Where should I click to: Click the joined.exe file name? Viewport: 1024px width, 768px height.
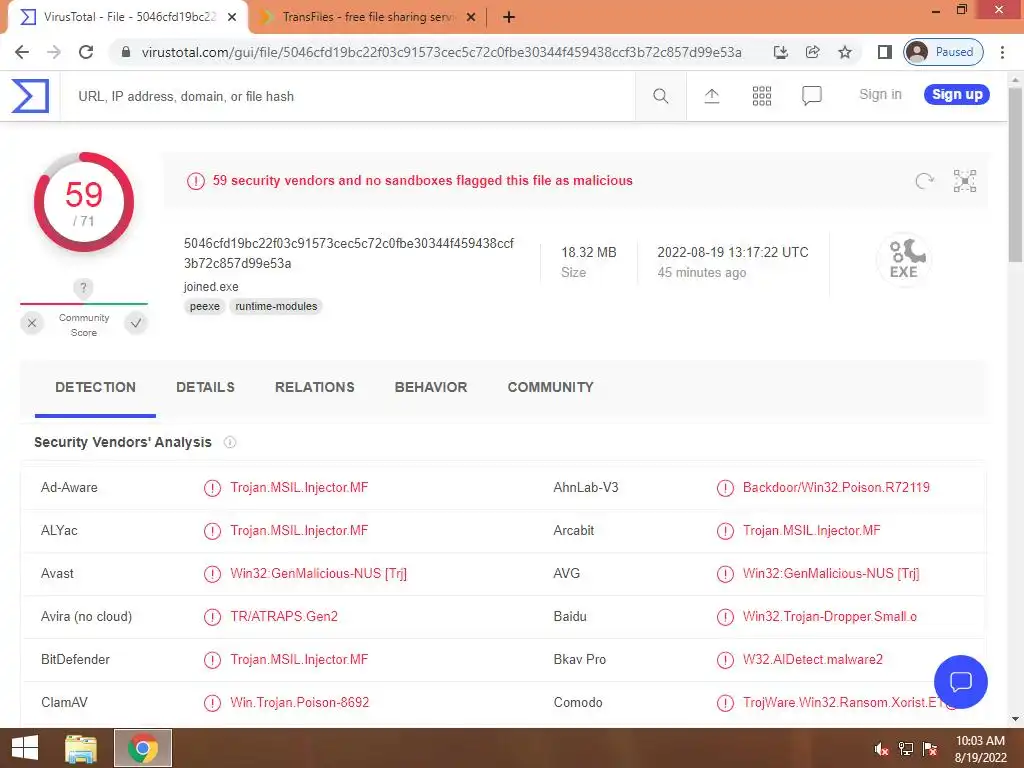coord(211,287)
